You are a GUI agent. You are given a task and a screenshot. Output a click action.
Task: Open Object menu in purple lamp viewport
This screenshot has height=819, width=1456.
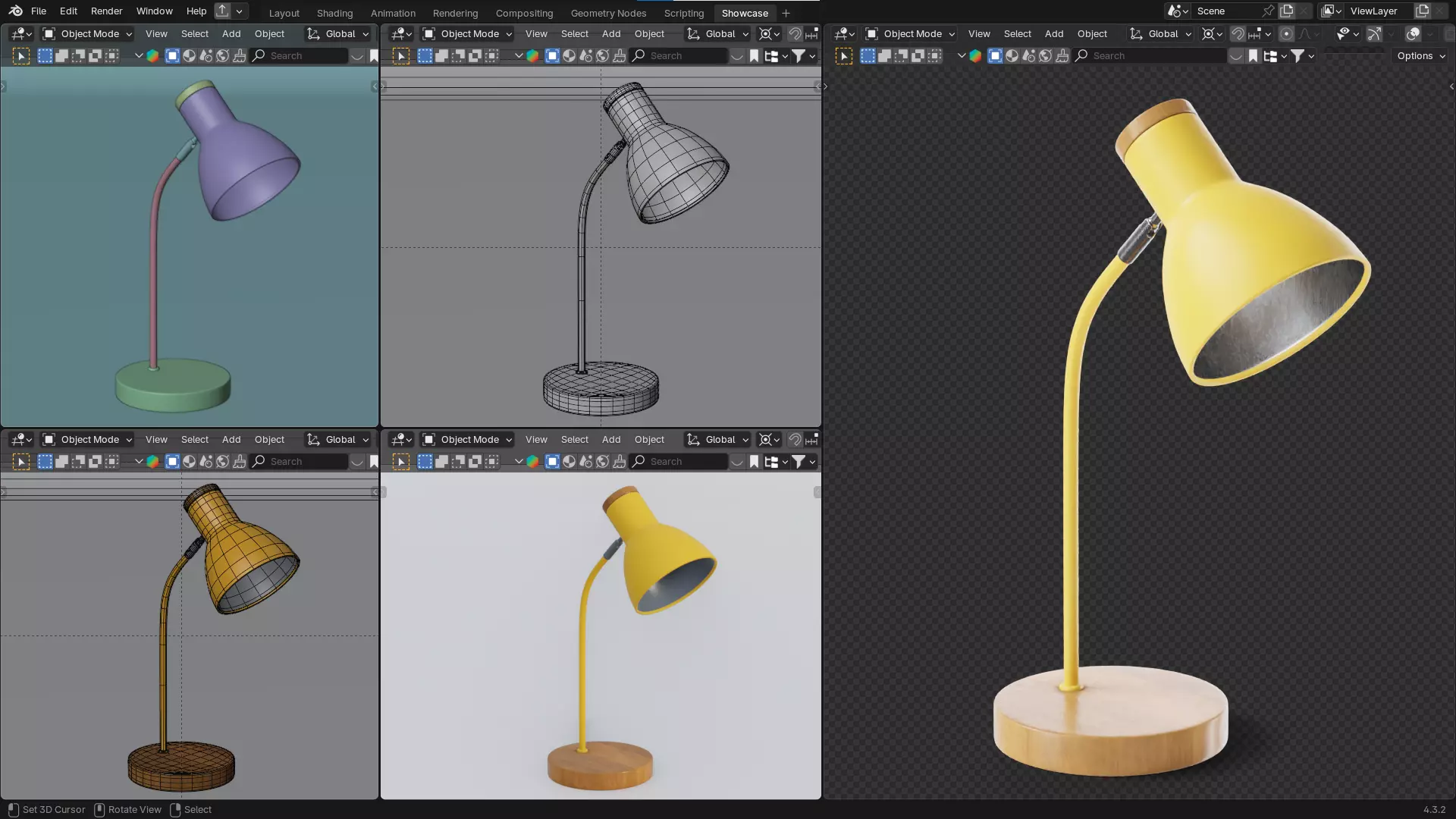pos(269,33)
